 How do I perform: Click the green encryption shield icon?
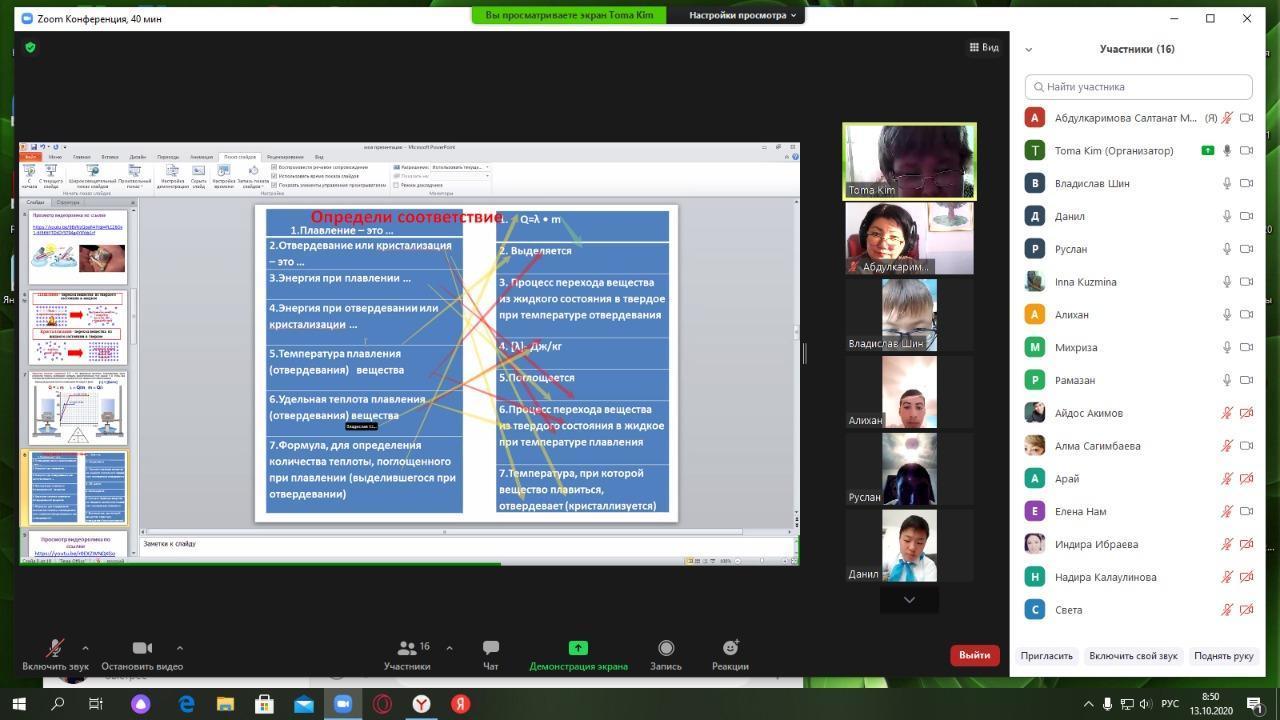pos(30,47)
